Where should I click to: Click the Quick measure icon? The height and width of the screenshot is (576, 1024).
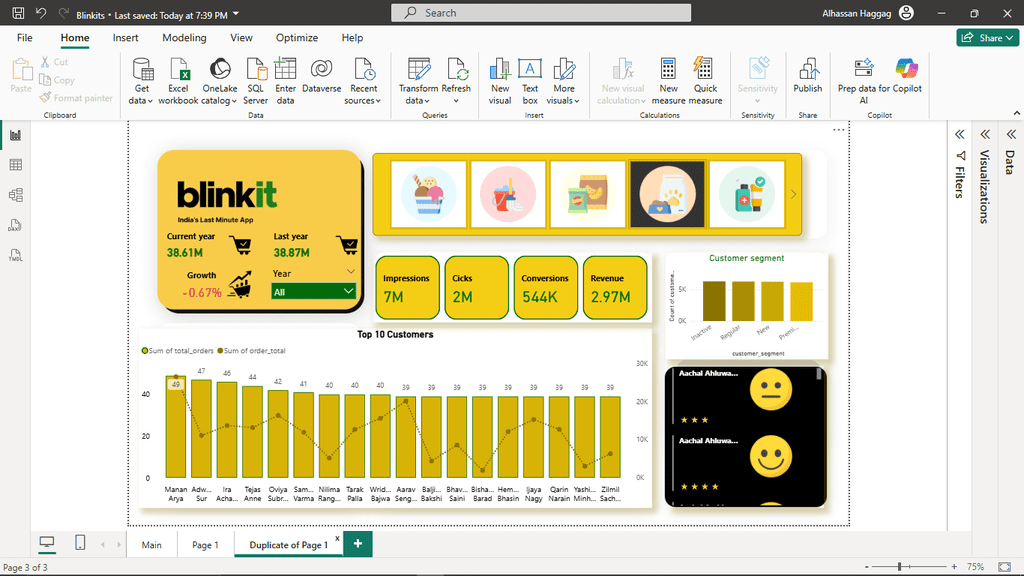(705, 70)
